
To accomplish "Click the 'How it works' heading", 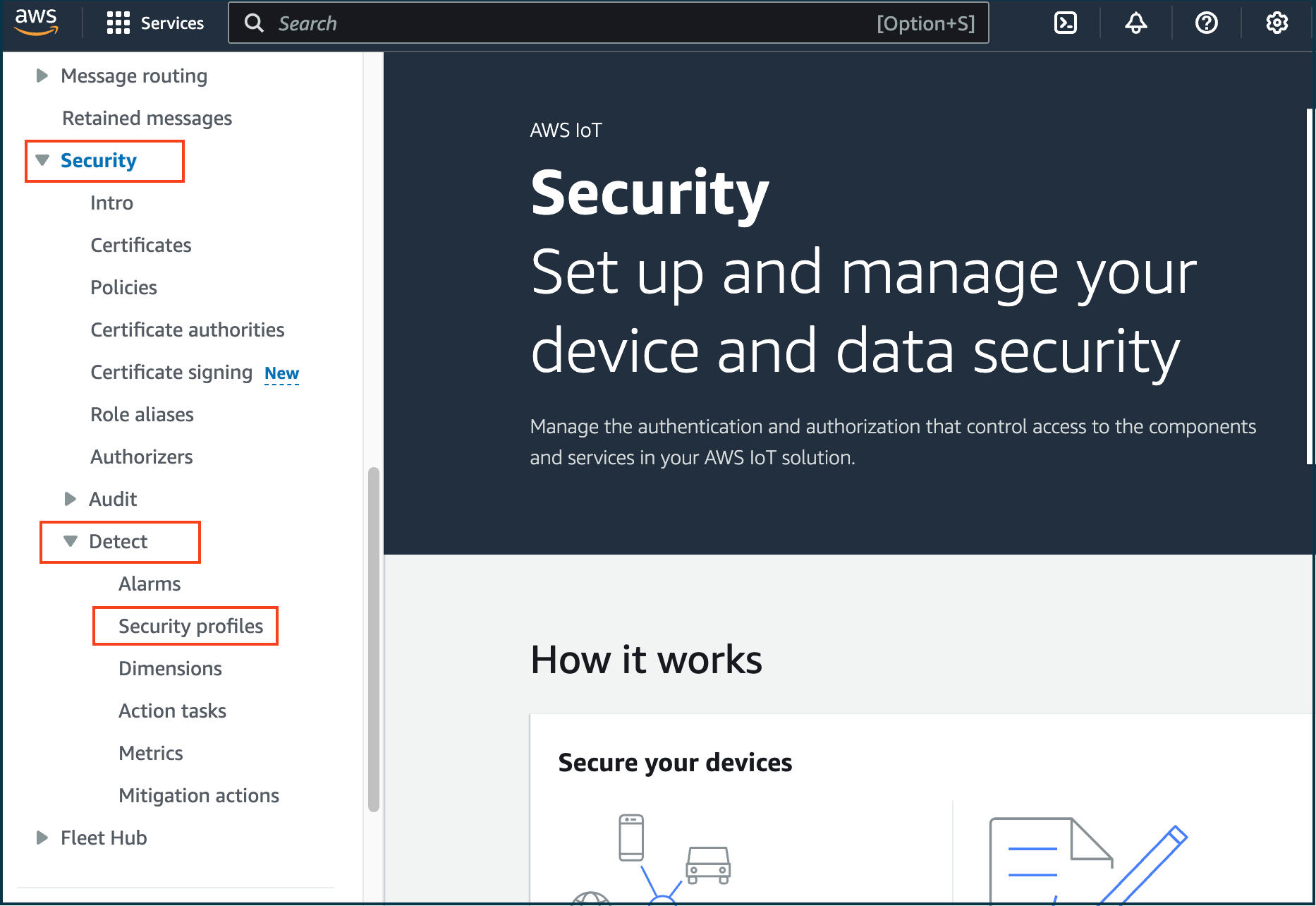I will [646, 660].
